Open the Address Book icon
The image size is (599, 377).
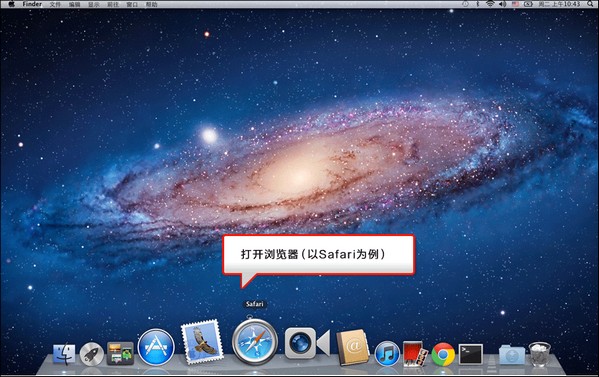pyautogui.click(x=352, y=347)
